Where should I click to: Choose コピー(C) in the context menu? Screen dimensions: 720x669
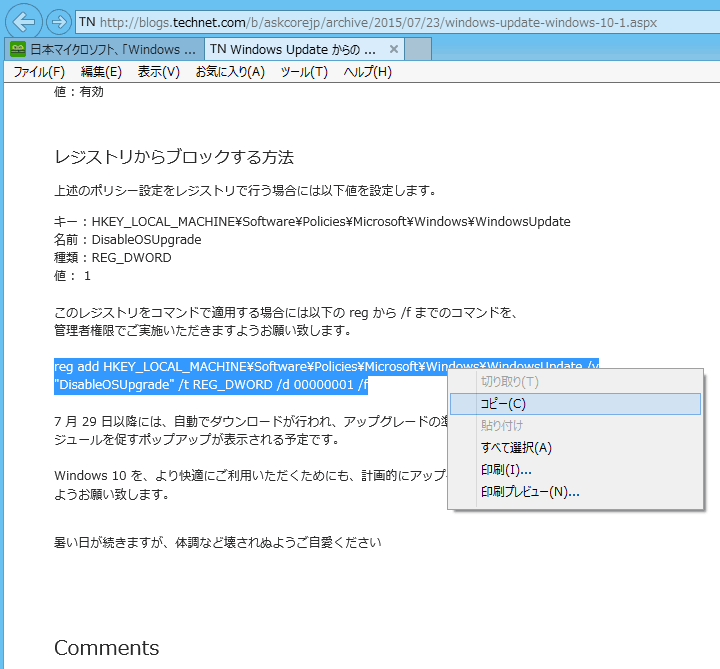click(575, 404)
